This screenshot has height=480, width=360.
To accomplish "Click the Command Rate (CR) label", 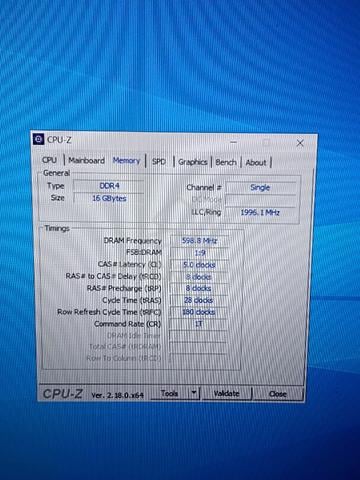I will pos(127,324).
